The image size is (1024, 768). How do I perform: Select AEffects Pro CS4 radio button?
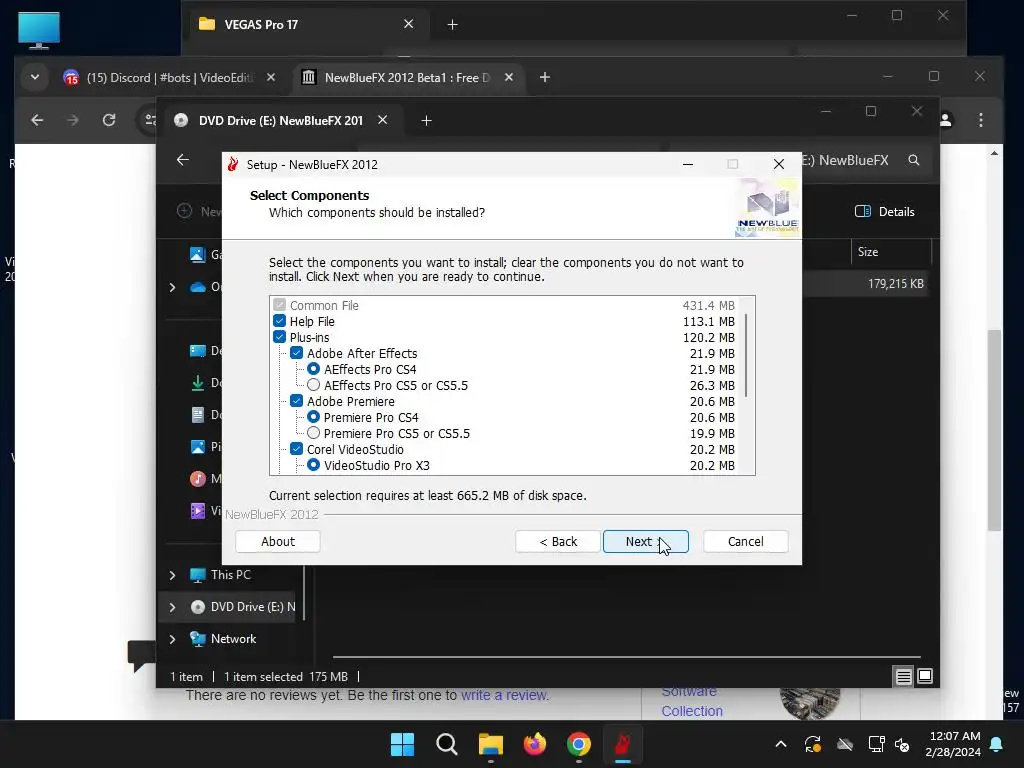coord(313,369)
